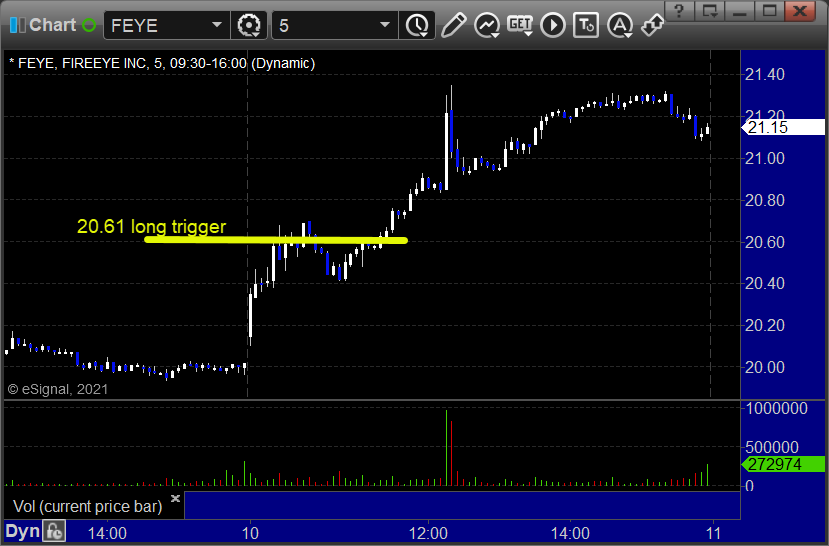Click the blue Chart window icon
Image resolution: width=829 pixels, height=546 pixels.
click(x=17, y=25)
